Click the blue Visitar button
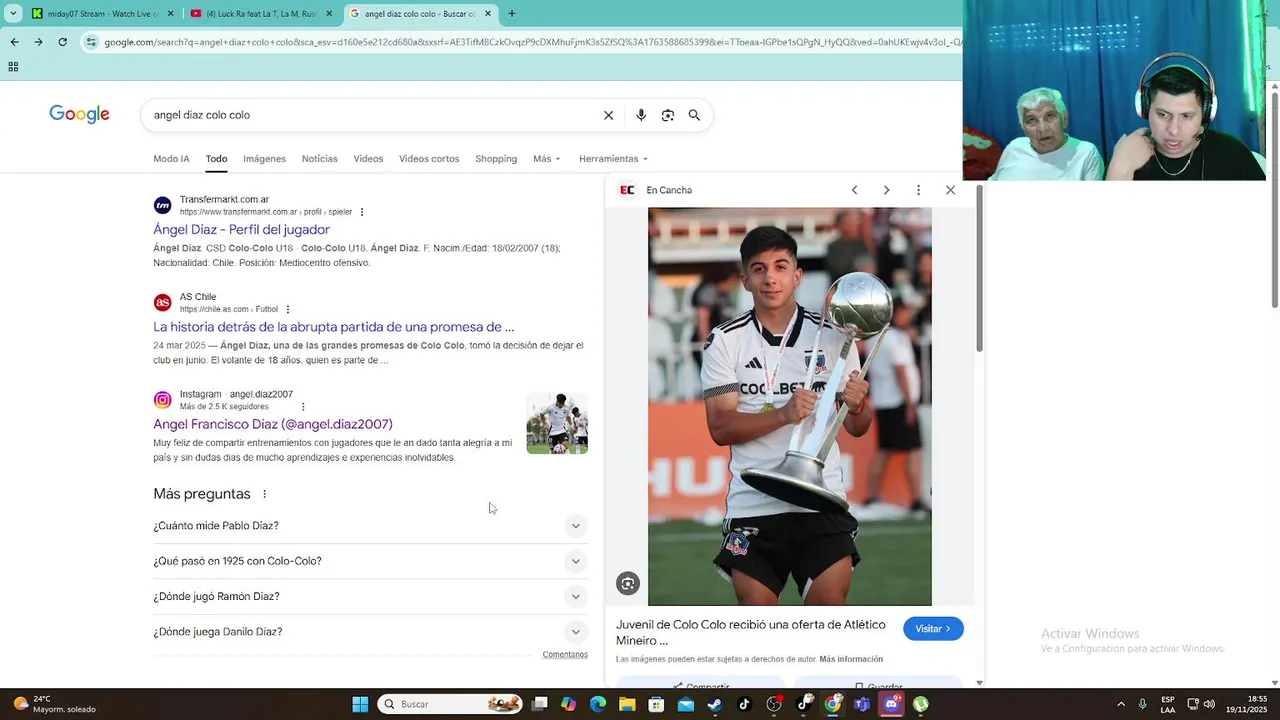This screenshot has height=720, width=1280. pos(933,628)
